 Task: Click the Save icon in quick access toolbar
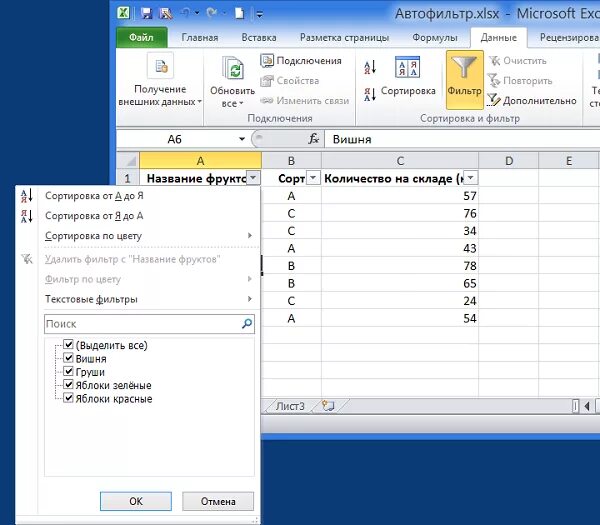click(146, 13)
